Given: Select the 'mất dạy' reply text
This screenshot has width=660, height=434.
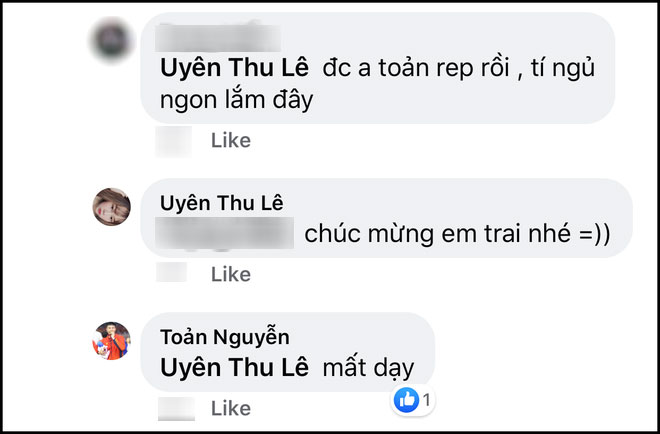Looking at the screenshot, I should [x=368, y=368].
